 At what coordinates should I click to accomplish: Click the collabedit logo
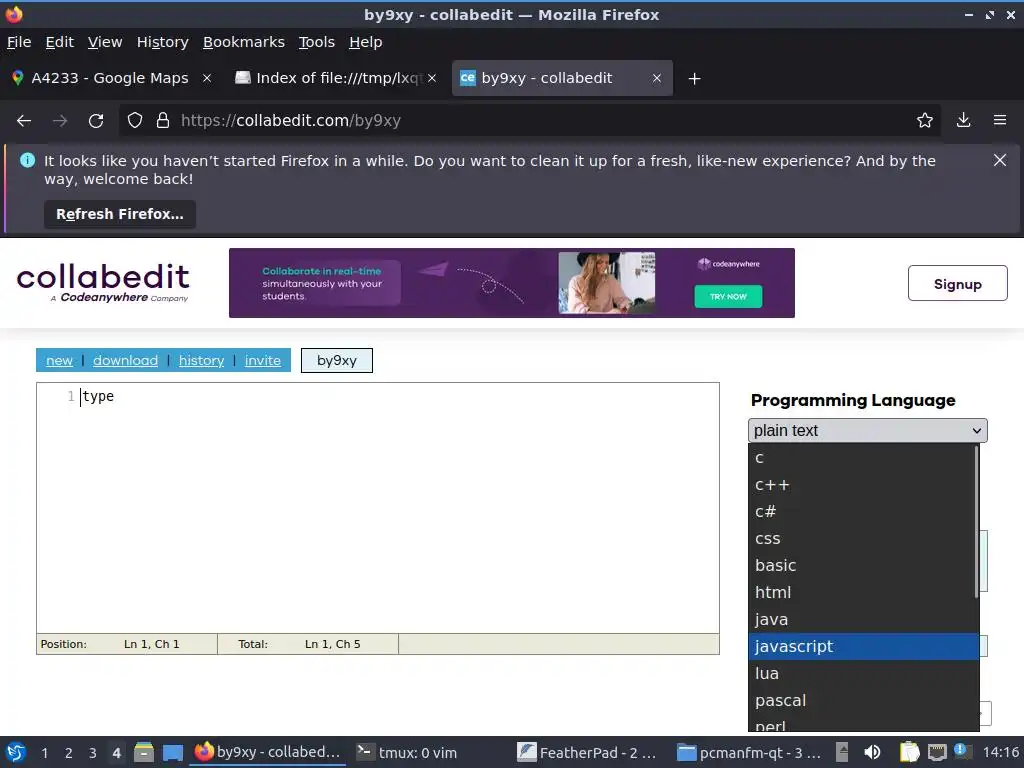coord(103,283)
